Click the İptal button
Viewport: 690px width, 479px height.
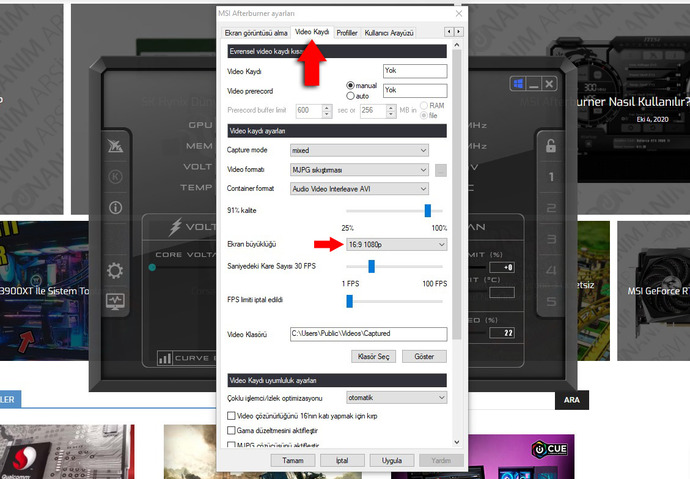tap(342, 461)
